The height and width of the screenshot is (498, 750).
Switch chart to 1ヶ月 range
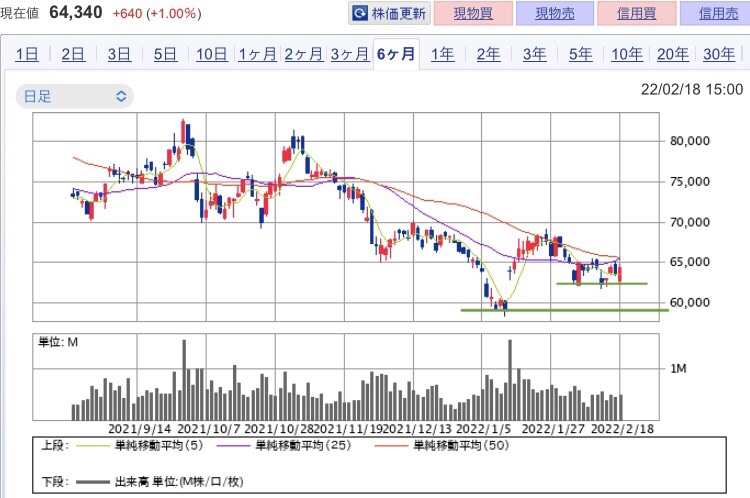257,54
